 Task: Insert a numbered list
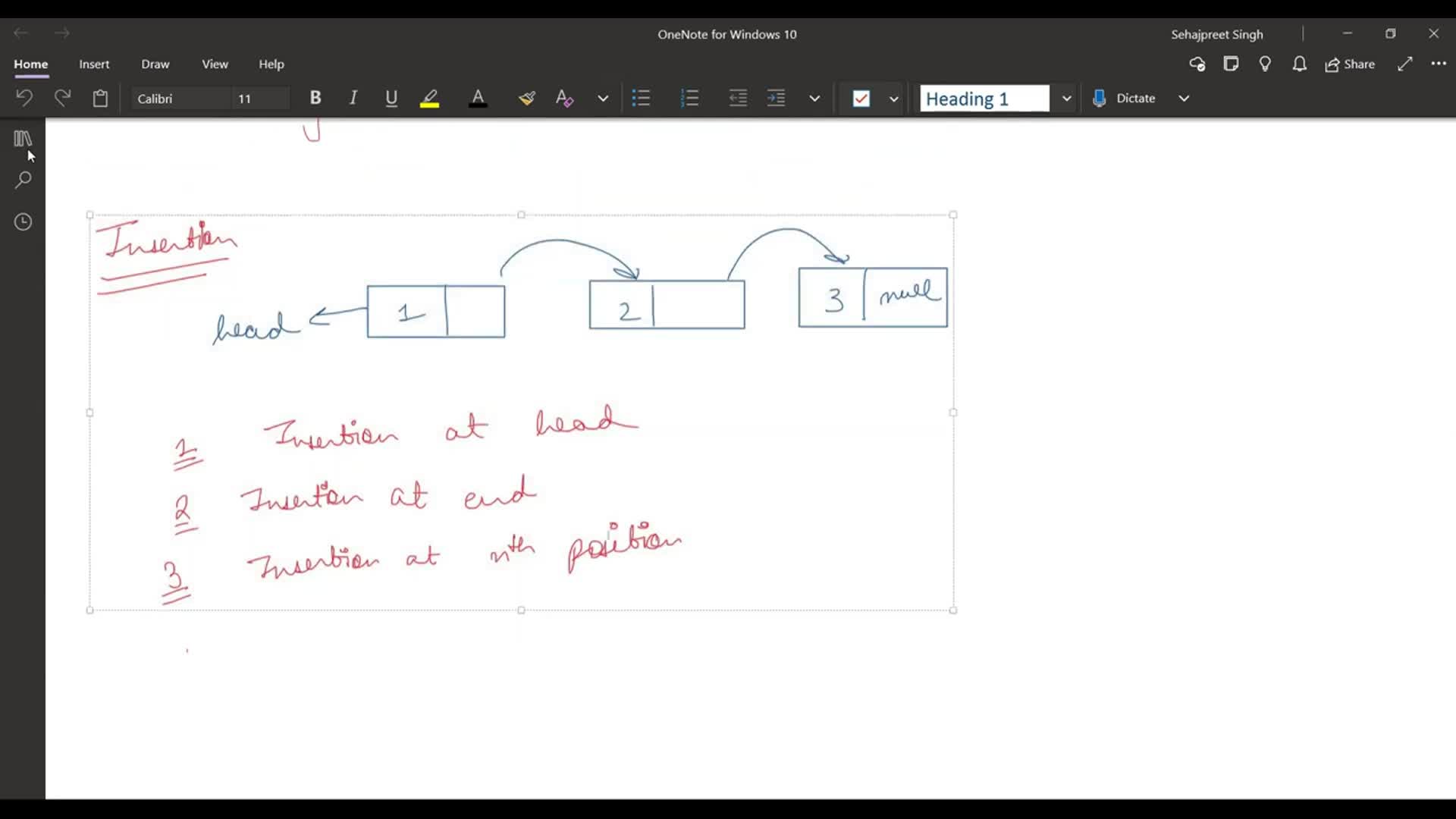689,99
